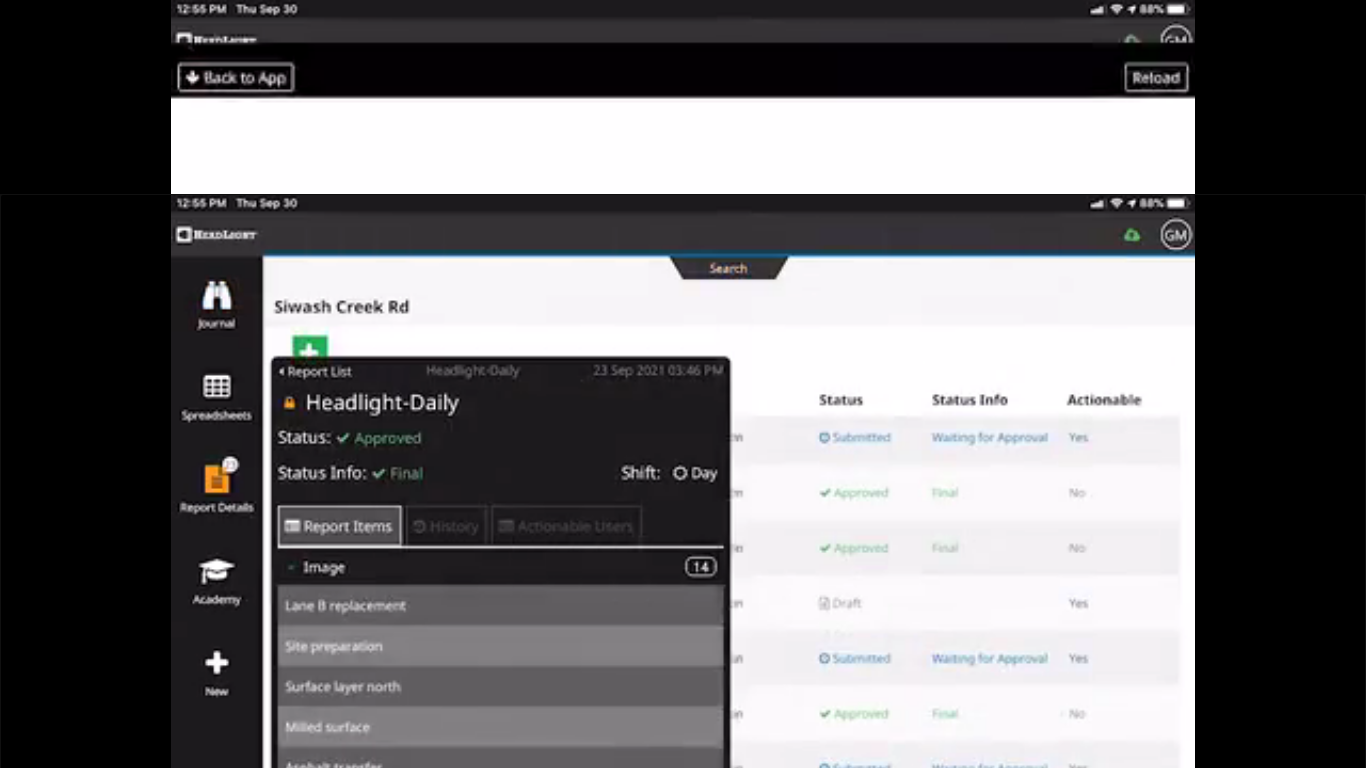This screenshot has height=768, width=1366.
Task: Tap the New plus icon in sidebar
Action: click(216, 663)
